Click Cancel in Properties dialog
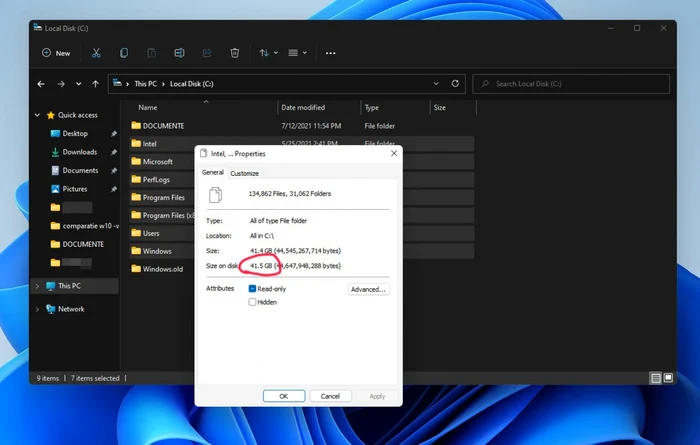 tap(330, 396)
